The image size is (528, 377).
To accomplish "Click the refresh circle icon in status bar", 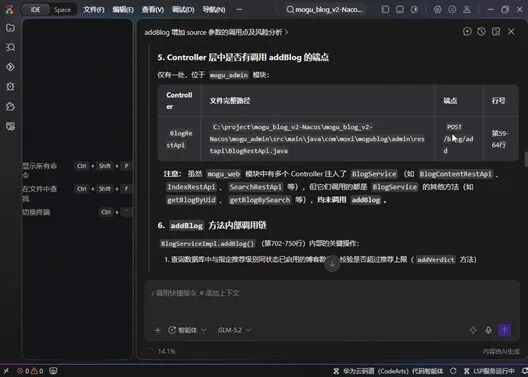I will (x=453, y=371).
